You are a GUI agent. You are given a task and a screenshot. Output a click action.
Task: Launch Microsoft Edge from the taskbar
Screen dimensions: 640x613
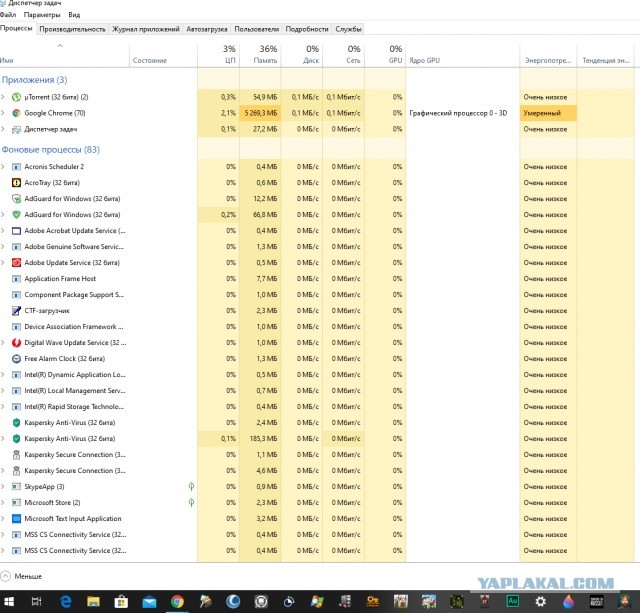(x=65, y=602)
